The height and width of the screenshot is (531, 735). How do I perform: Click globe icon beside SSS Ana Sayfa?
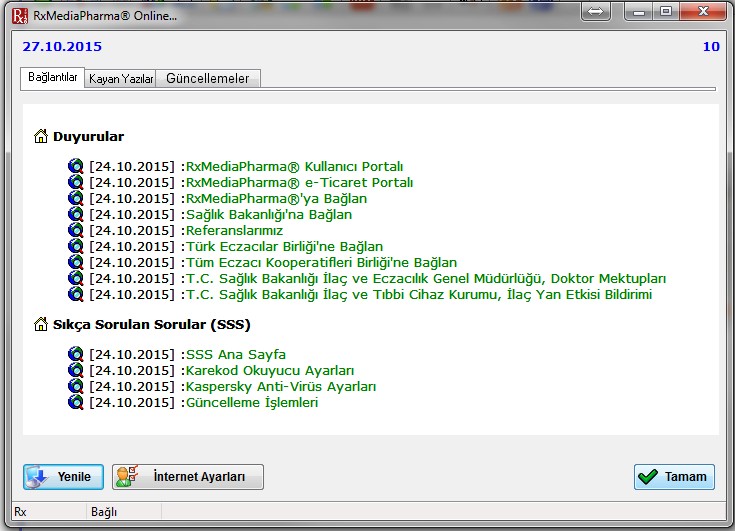(76, 355)
